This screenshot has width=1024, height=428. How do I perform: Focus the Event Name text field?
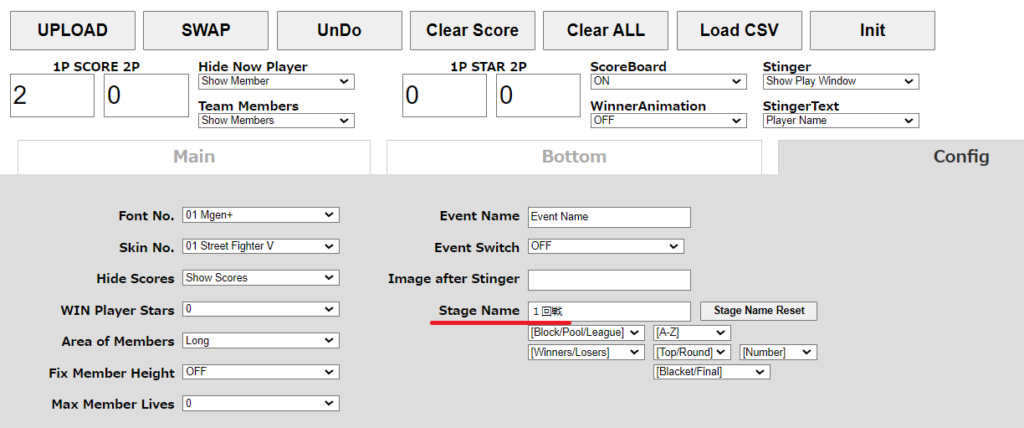[x=609, y=217]
